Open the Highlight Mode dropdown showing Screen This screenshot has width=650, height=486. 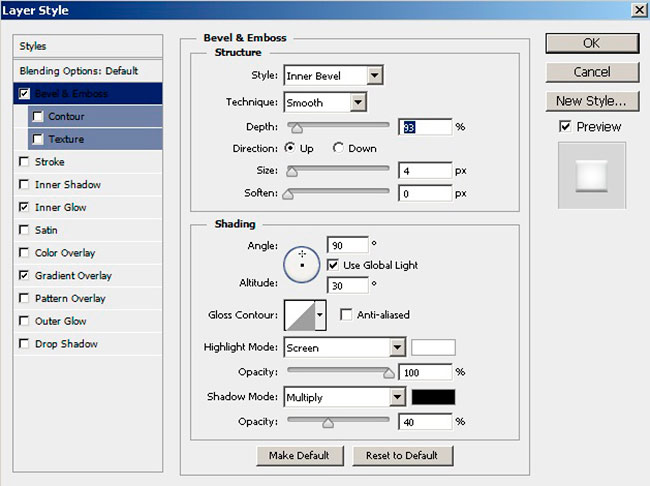pos(344,347)
